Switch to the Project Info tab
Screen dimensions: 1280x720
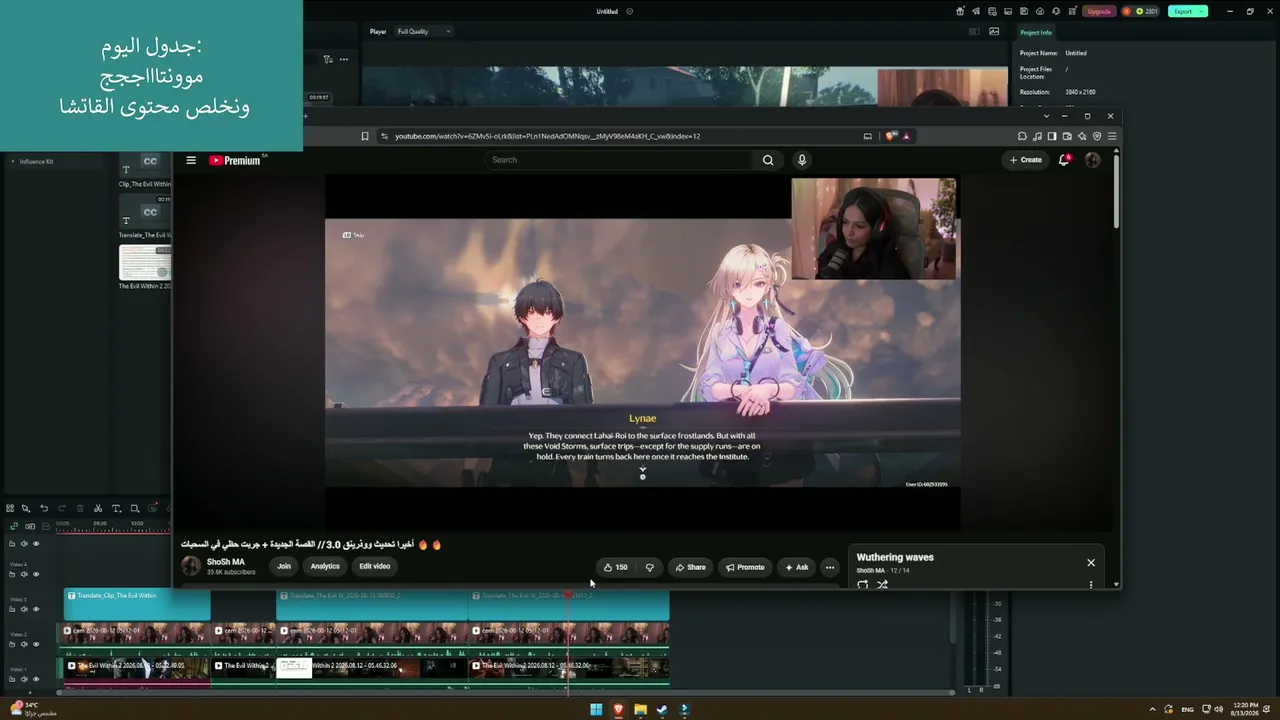pyautogui.click(x=1036, y=32)
